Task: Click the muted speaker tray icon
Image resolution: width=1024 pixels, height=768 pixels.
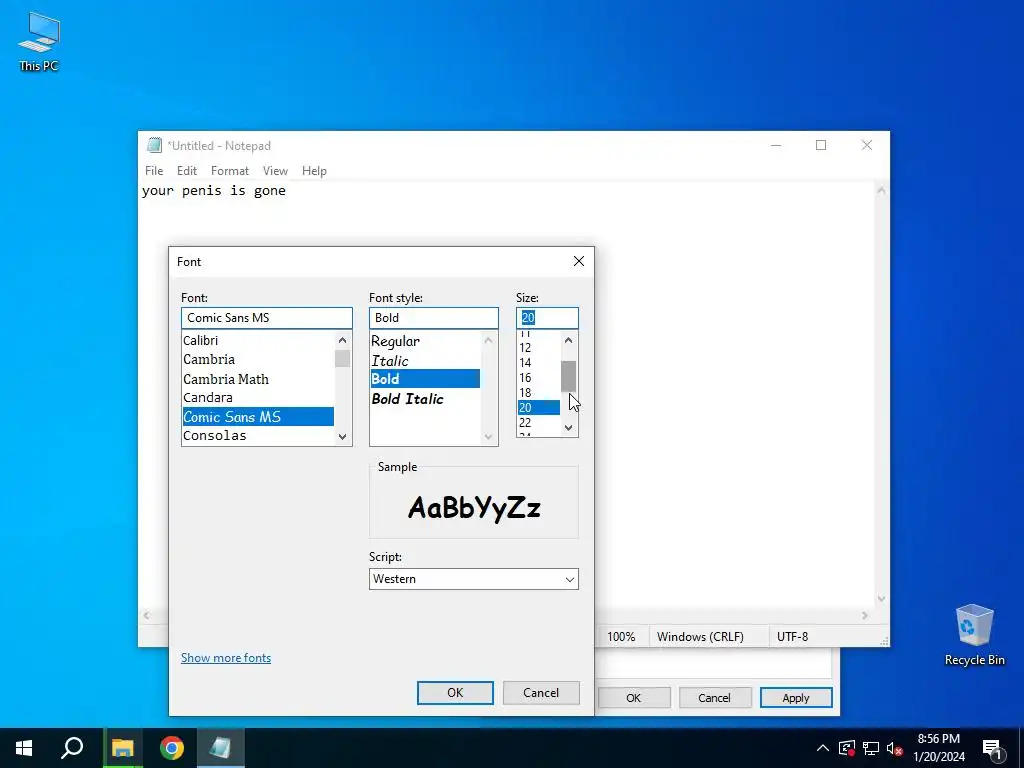Action: point(895,748)
